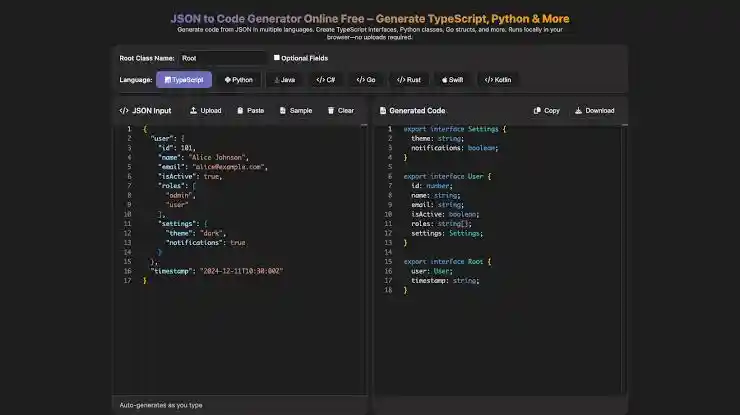Click the Python logo icon

(x=227, y=80)
